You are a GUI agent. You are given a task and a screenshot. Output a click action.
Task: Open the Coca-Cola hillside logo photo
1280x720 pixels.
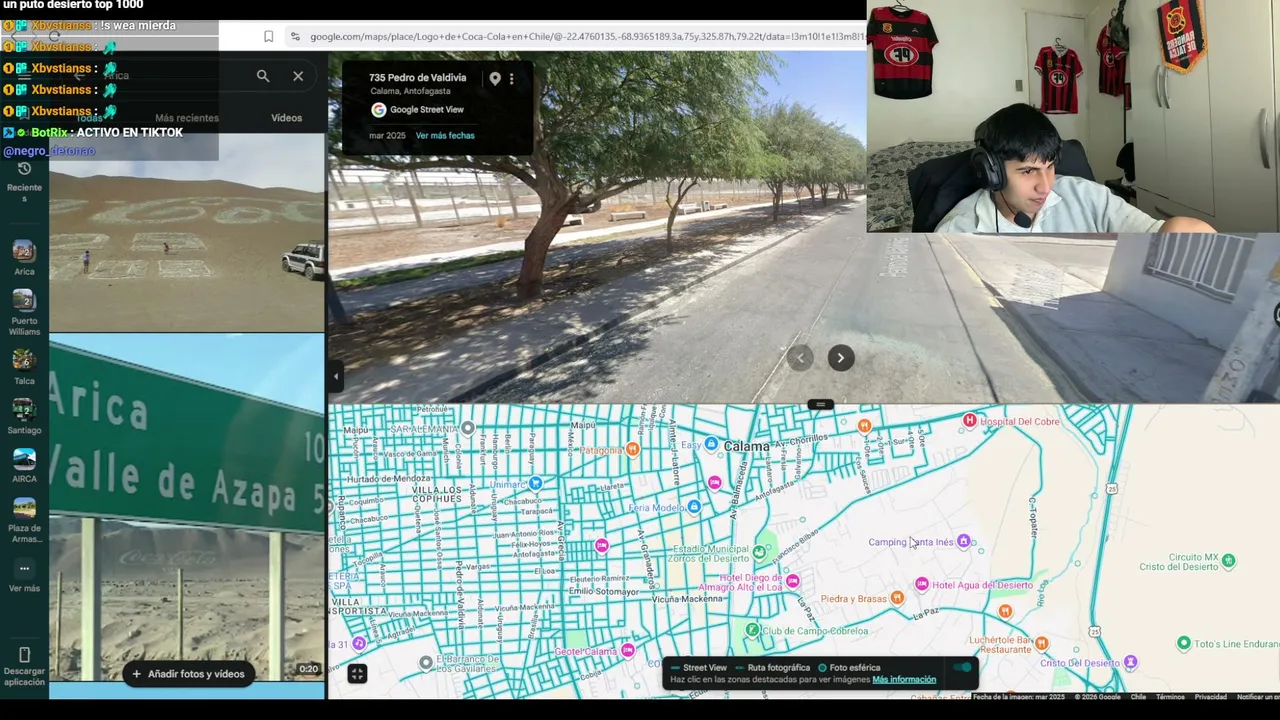click(x=187, y=233)
